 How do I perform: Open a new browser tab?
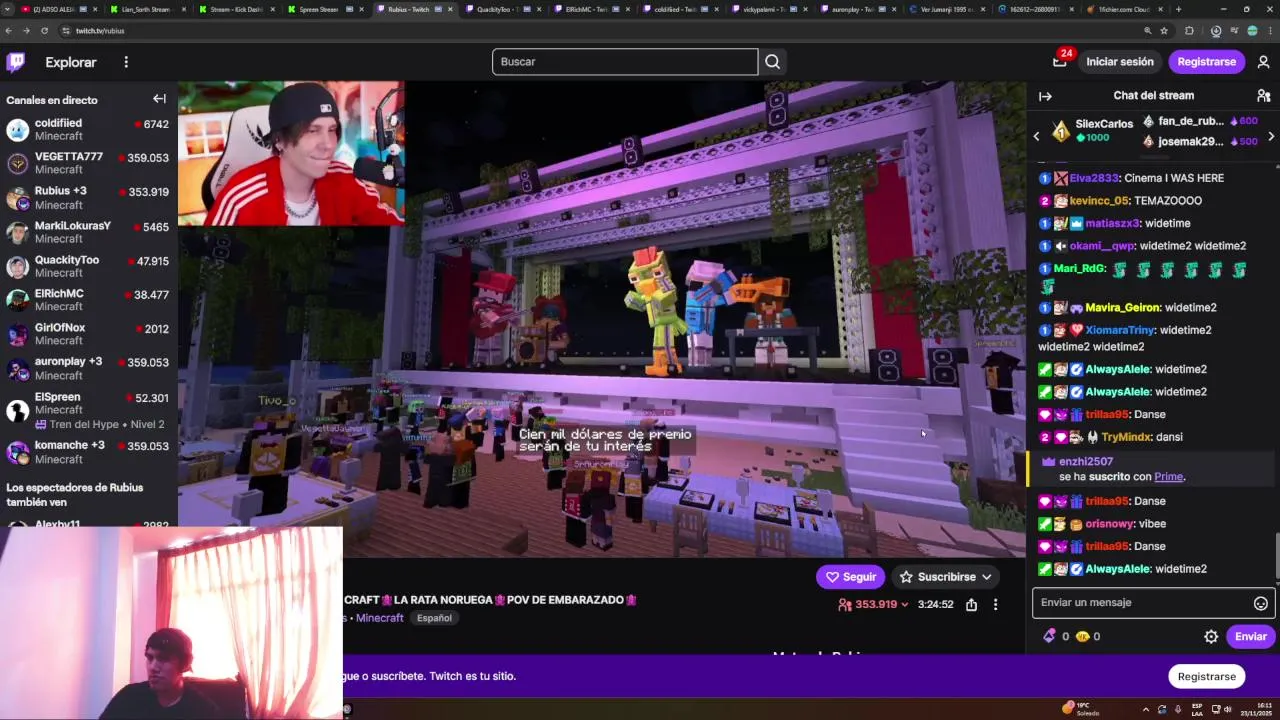coord(1178,9)
